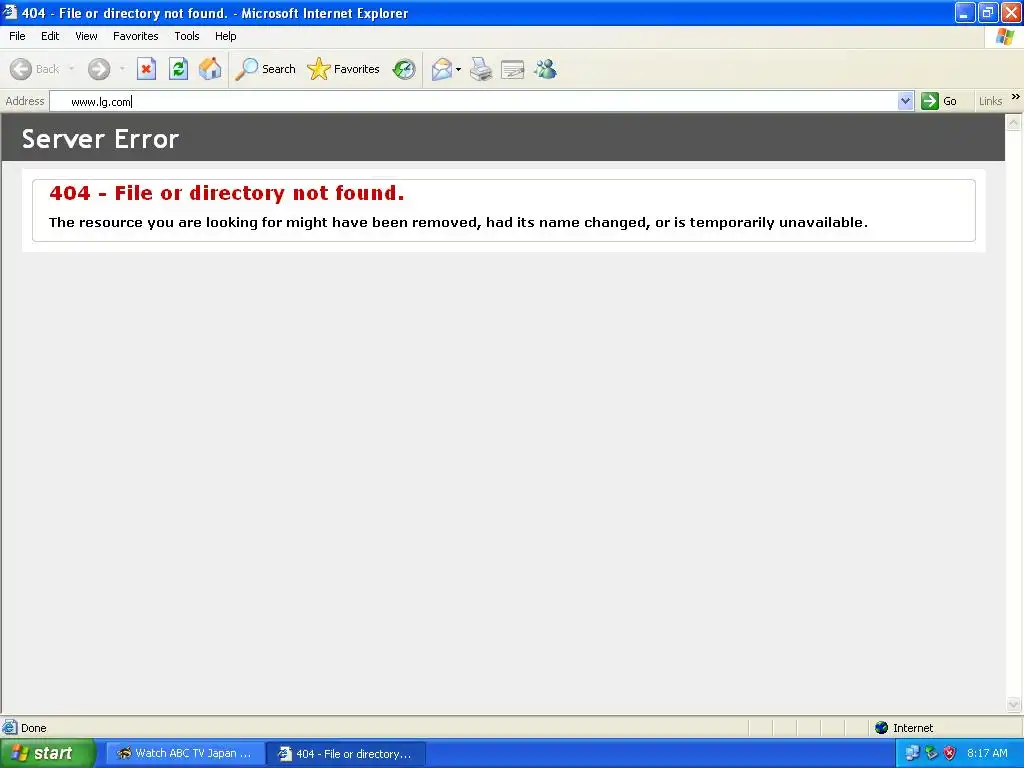Viewport: 1024px width, 768px height.
Task: Switch to the Watch ABC TV Japan taskbar window
Action: 185,754
